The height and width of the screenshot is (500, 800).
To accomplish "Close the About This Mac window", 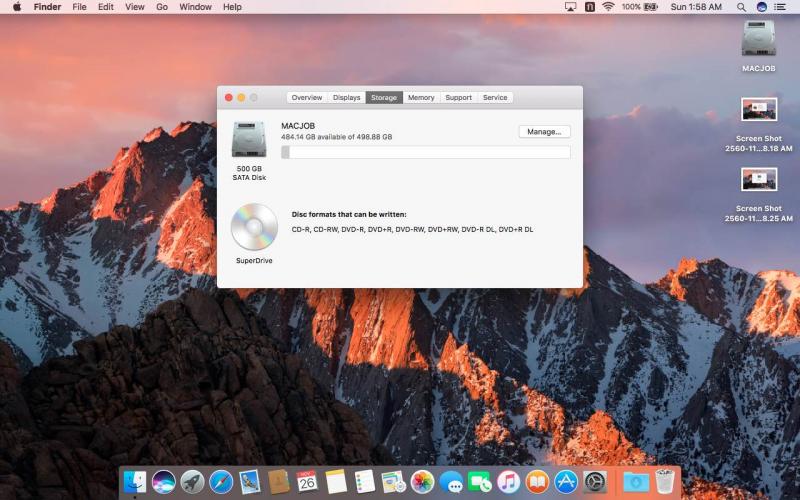I will click(229, 97).
